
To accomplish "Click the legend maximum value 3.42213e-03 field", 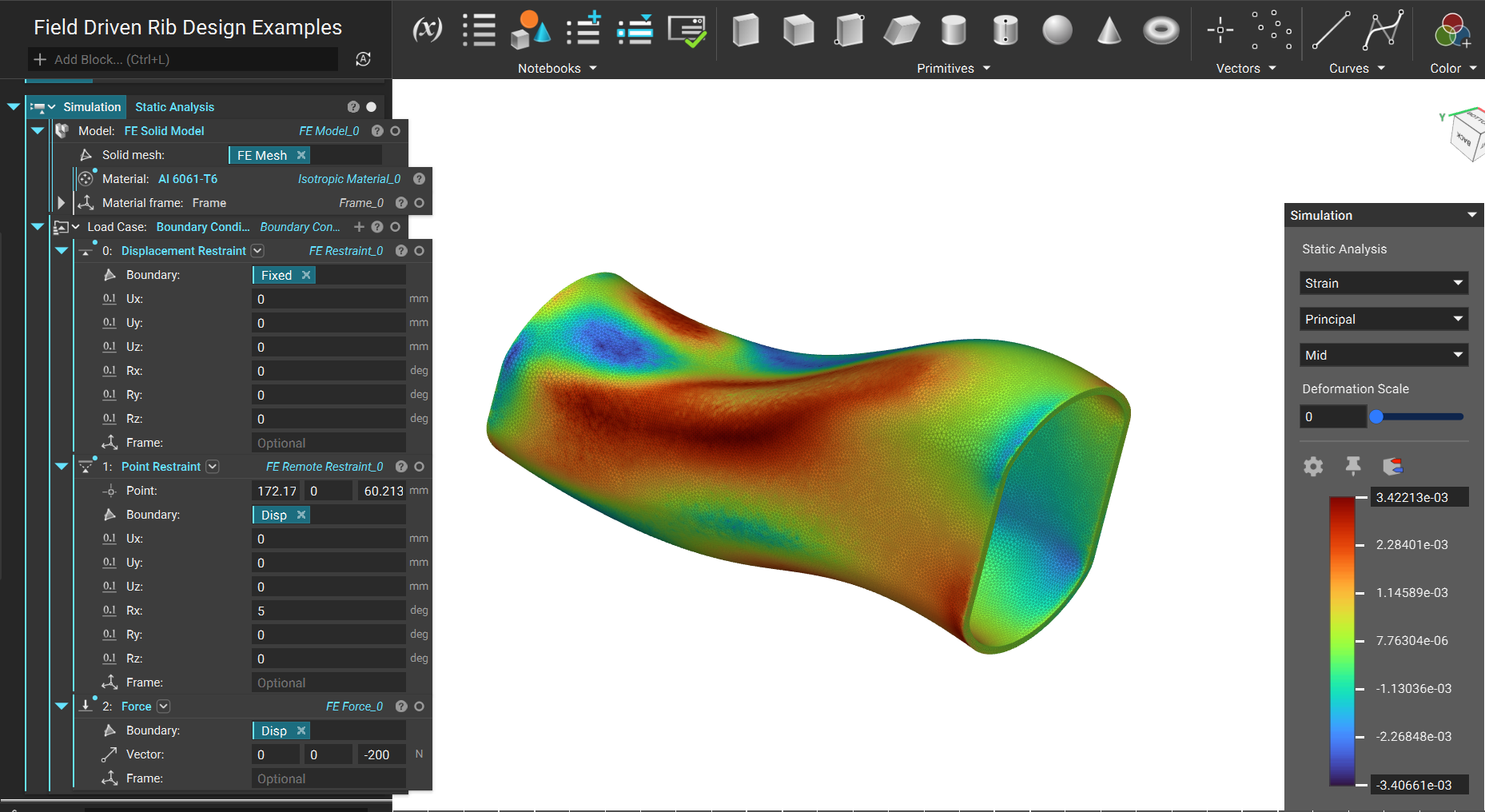I will (1419, 497).
